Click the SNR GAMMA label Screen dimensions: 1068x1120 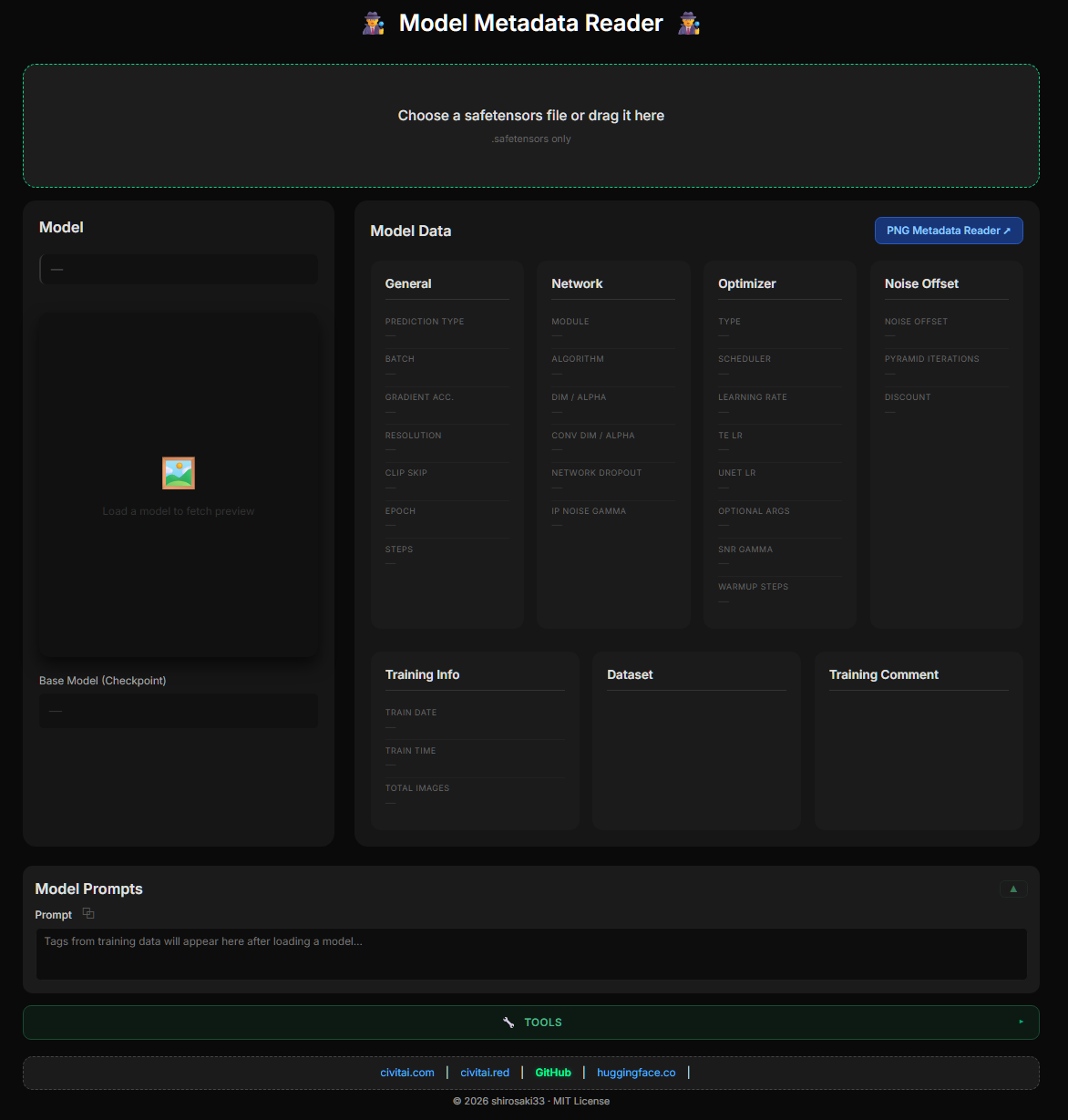click(x=745, y=550)
